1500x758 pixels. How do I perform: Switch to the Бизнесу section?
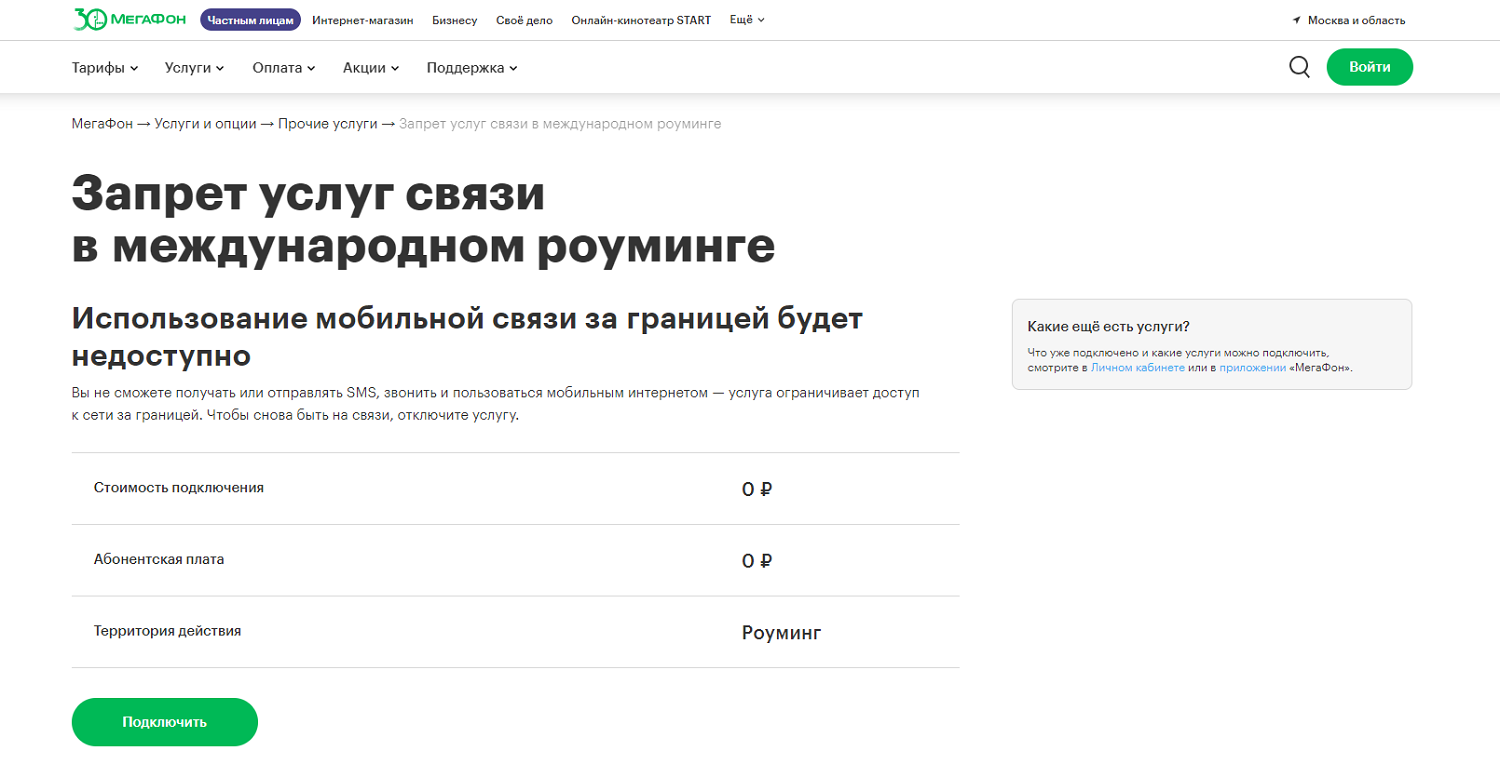tap(454, 20)
